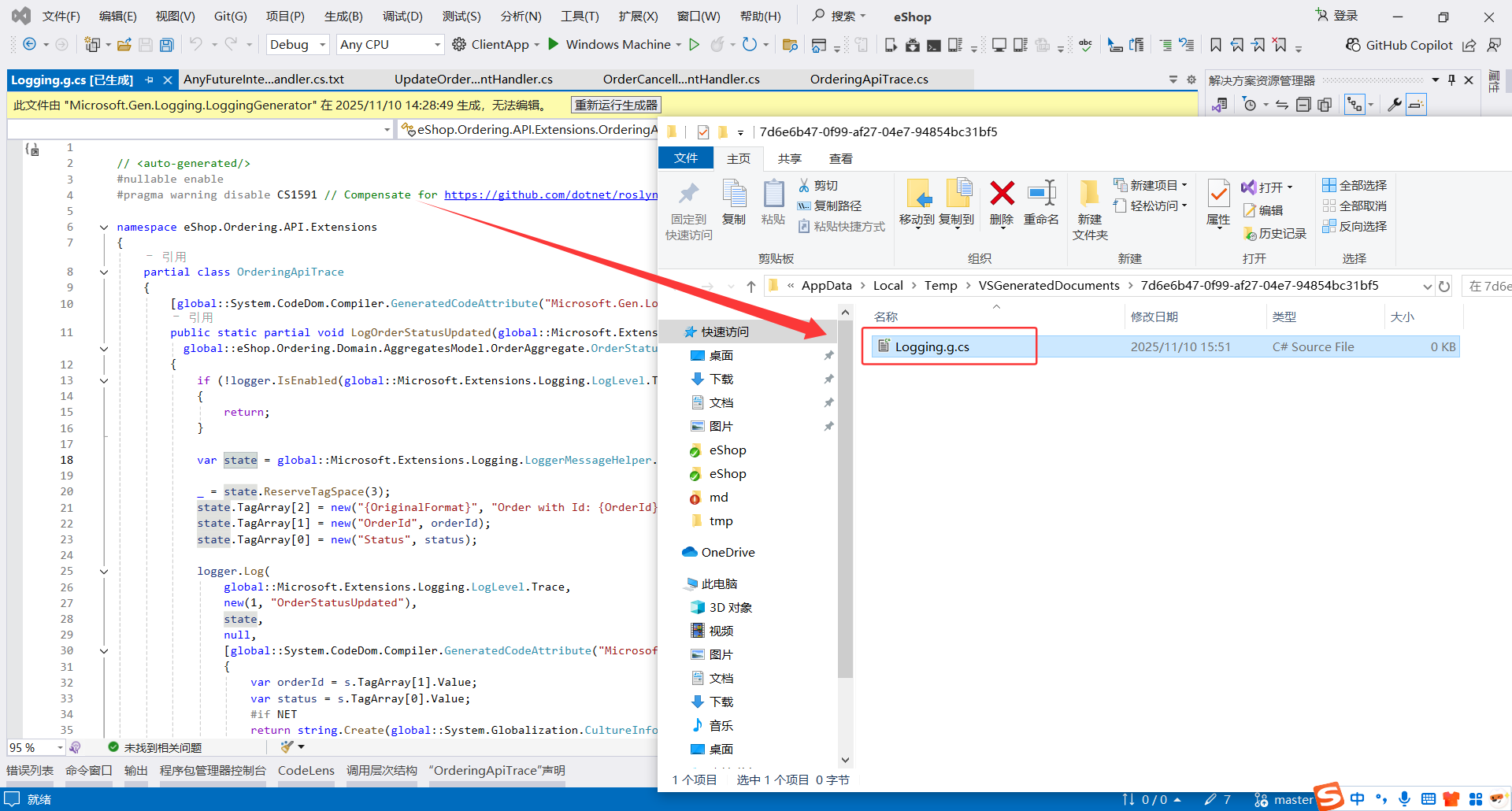
Task: Open the 查看 tab in Explorer ribbon
Action: click(840, 159)
